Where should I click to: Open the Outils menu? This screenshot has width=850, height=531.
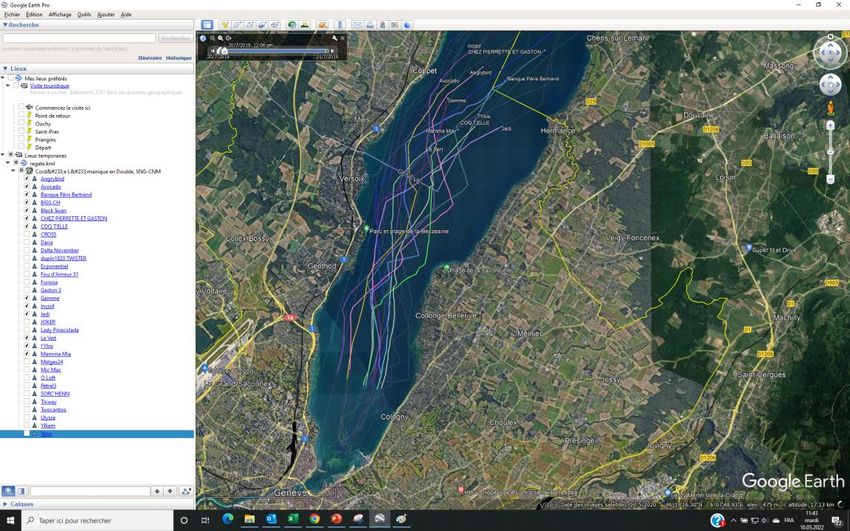[x=84, y=15]
